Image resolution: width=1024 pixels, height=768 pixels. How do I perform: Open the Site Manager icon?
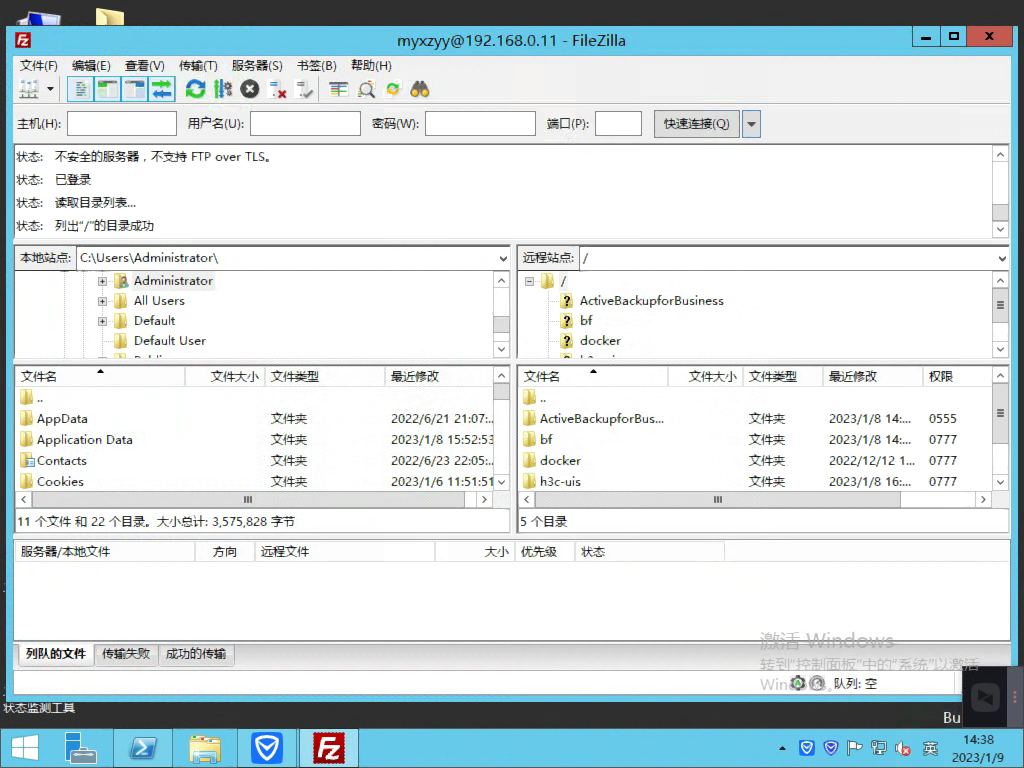(29, 89)
